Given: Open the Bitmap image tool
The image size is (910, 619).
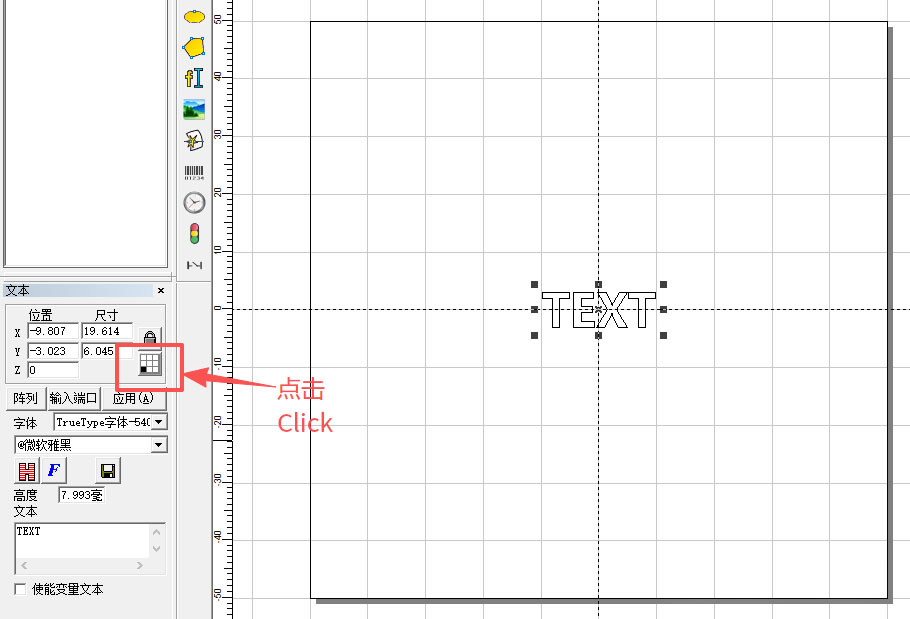Looking at the screenshot, I should pyautogui.click(x=193, y=110).
